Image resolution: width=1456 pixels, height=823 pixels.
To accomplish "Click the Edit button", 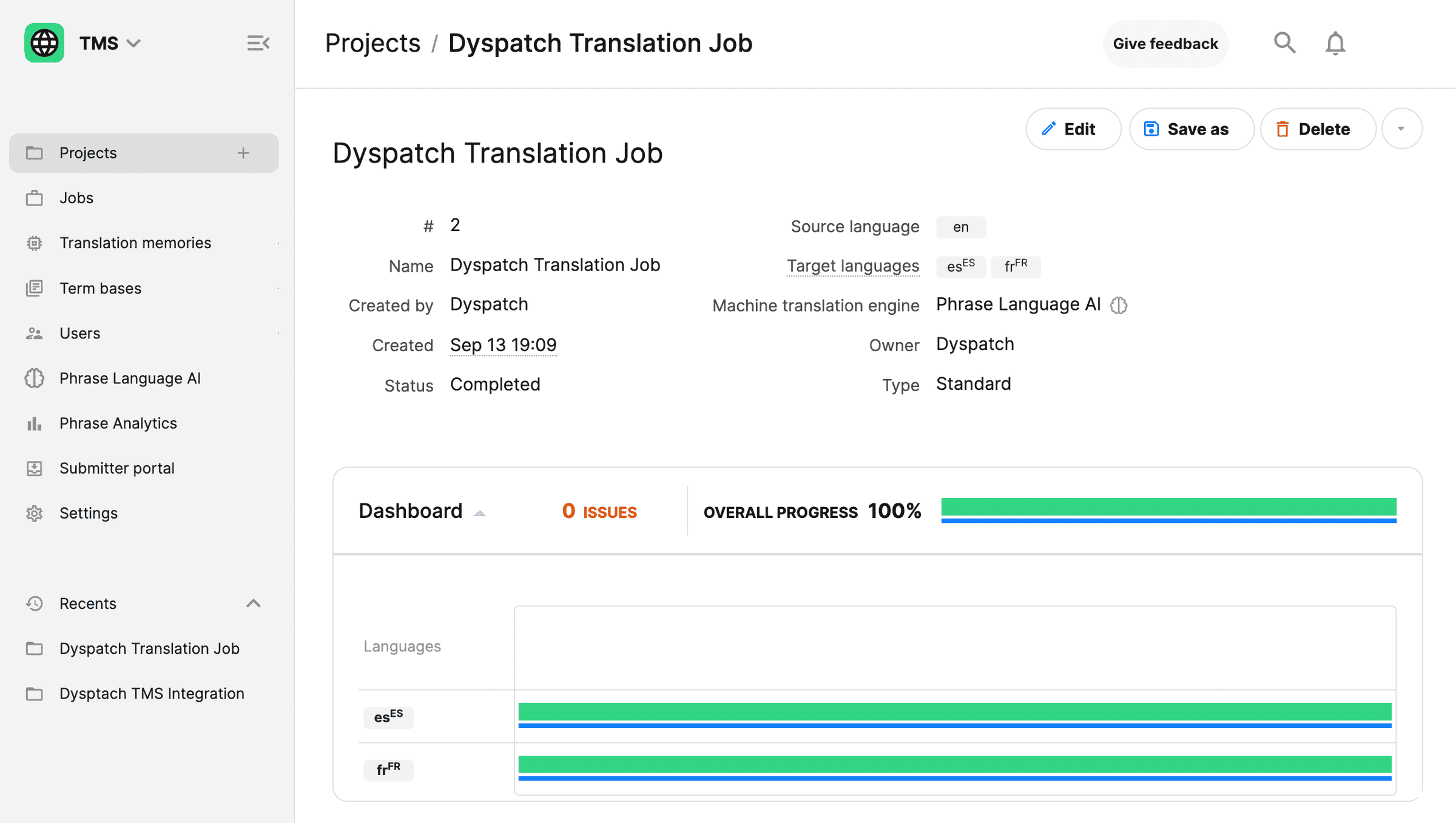I will (1073, 129).
